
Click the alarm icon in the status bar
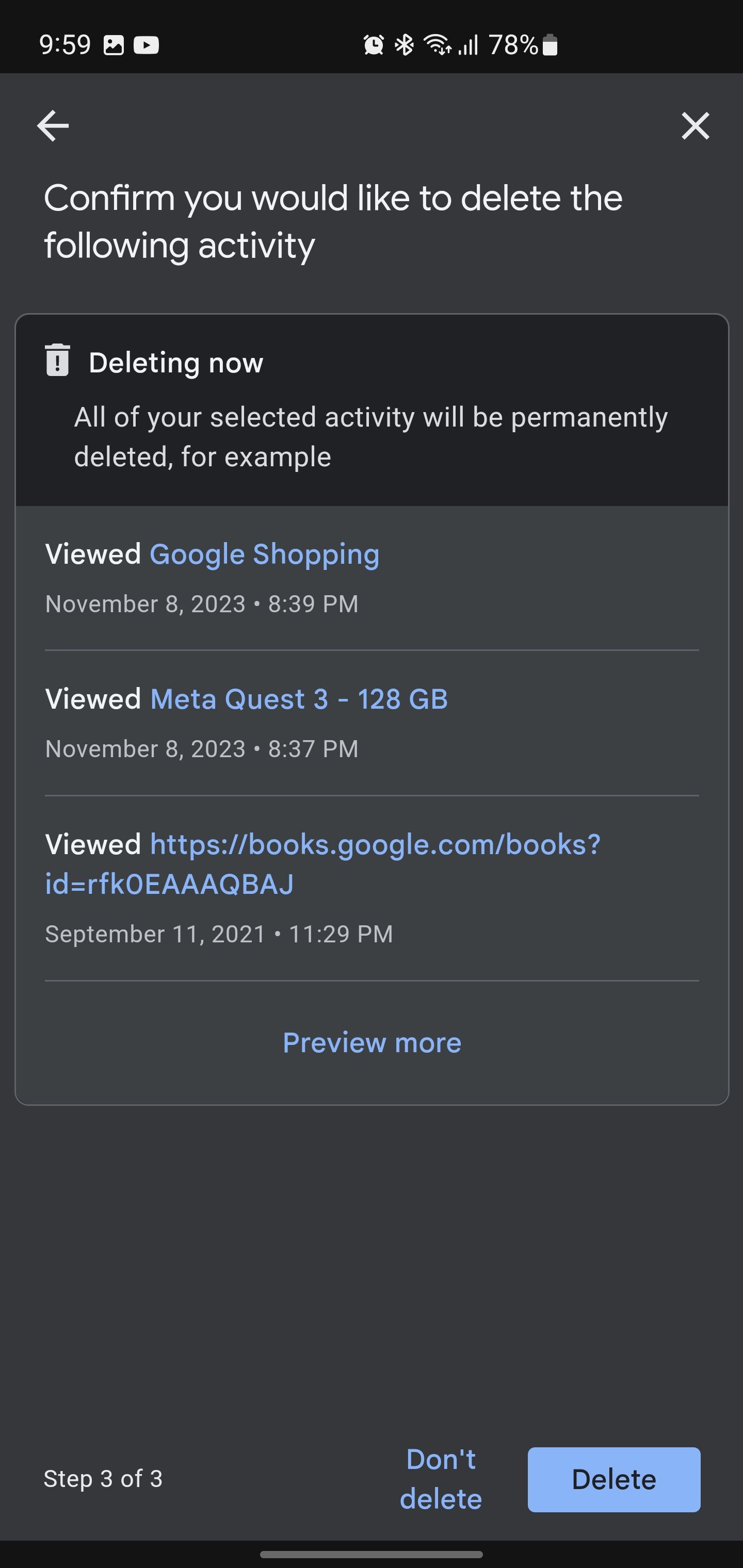374,45
